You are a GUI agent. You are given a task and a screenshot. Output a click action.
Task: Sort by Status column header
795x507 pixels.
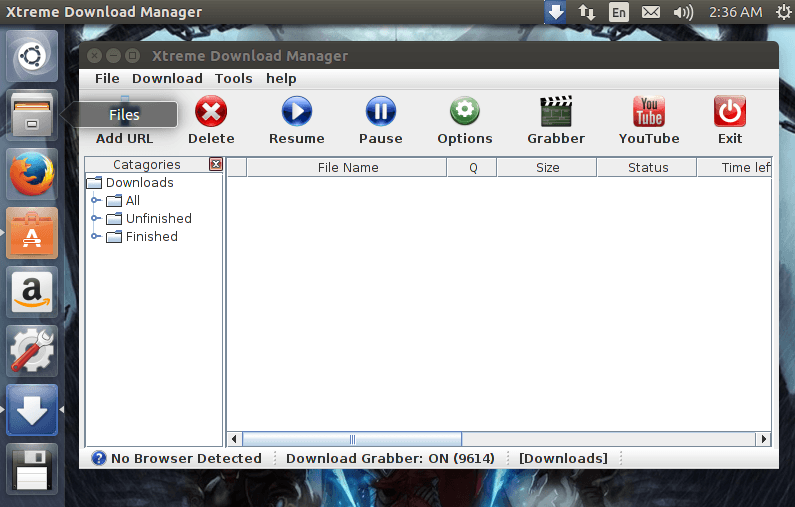647,167
